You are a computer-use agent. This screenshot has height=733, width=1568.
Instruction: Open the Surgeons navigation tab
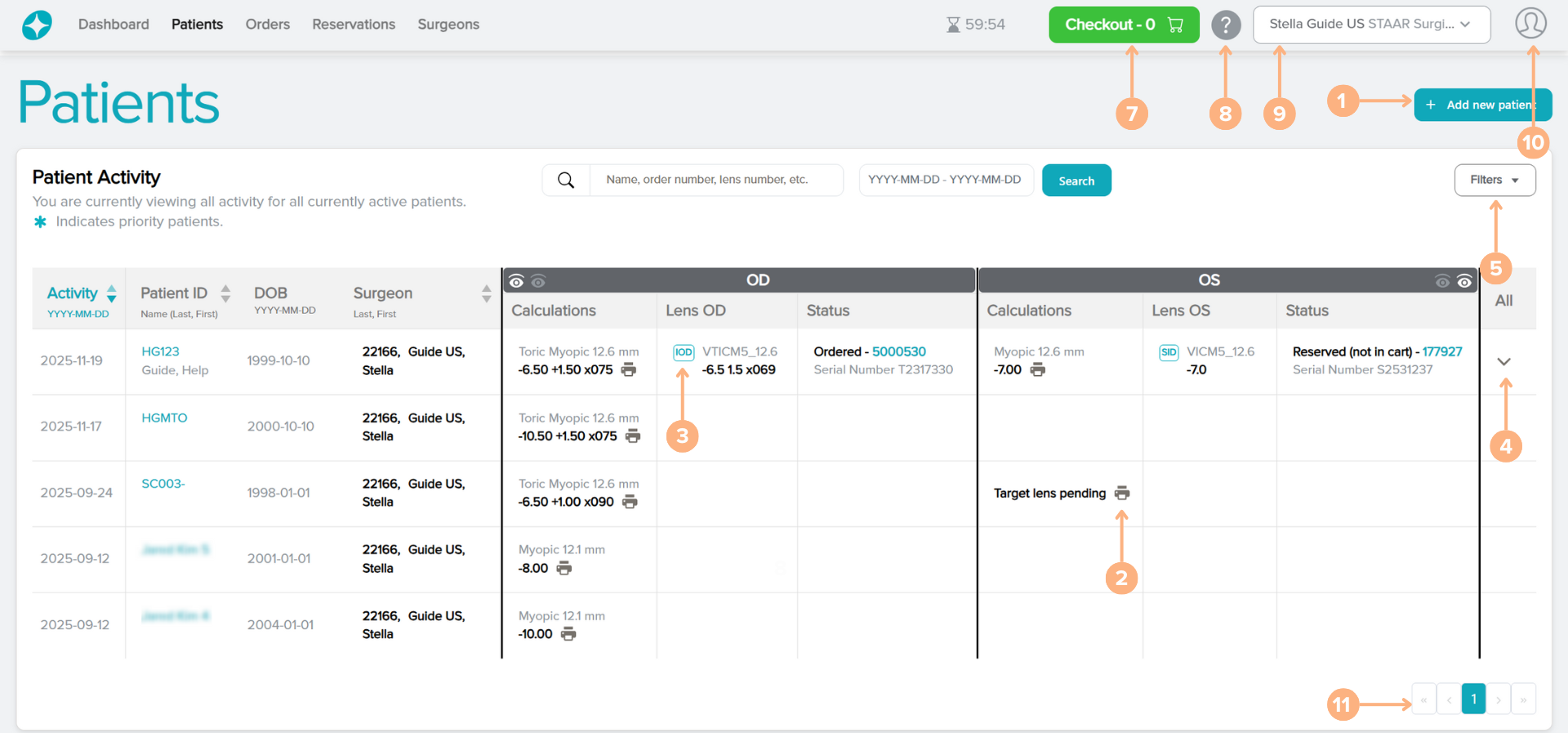click(x=448, y=25)
